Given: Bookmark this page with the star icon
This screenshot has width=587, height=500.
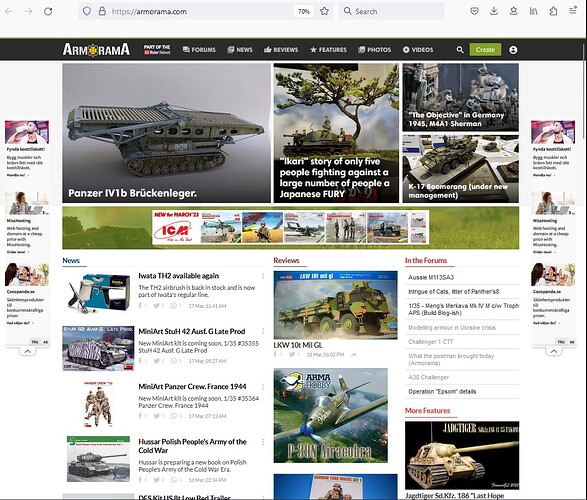Looking at the screenshot, I should pyautogui.click(x=324, y=11).
